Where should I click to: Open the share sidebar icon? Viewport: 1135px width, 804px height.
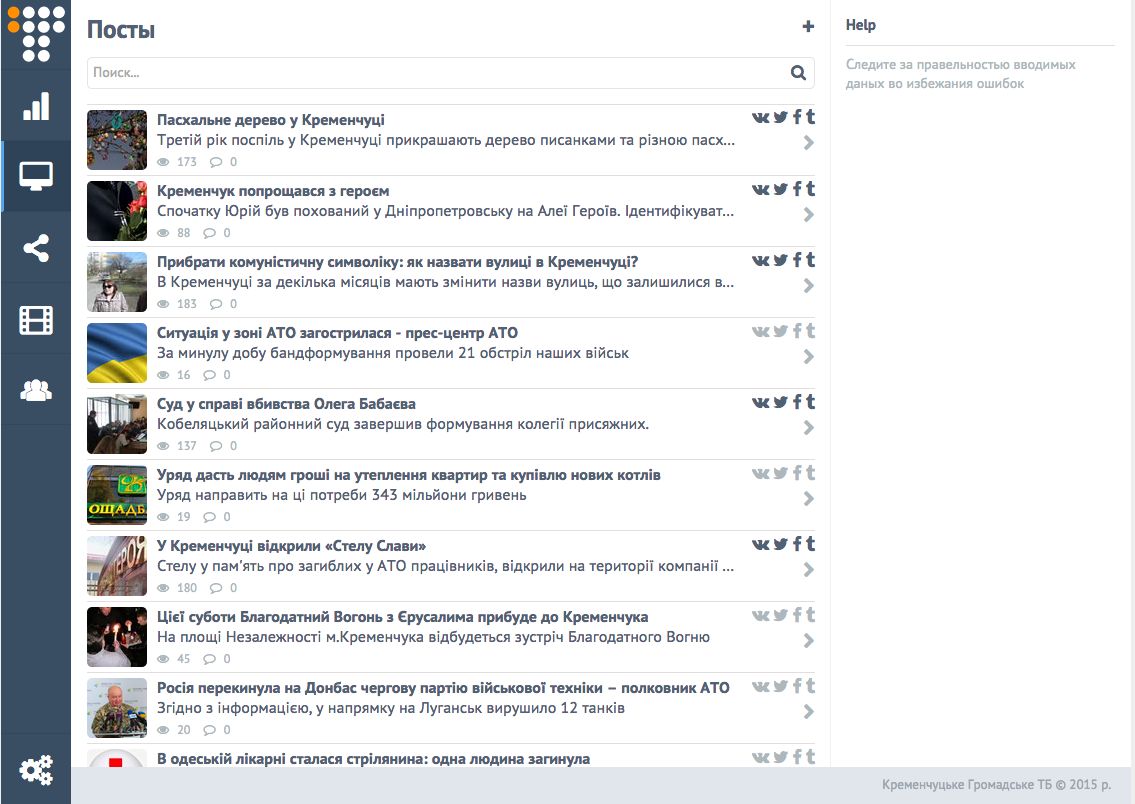36,248
